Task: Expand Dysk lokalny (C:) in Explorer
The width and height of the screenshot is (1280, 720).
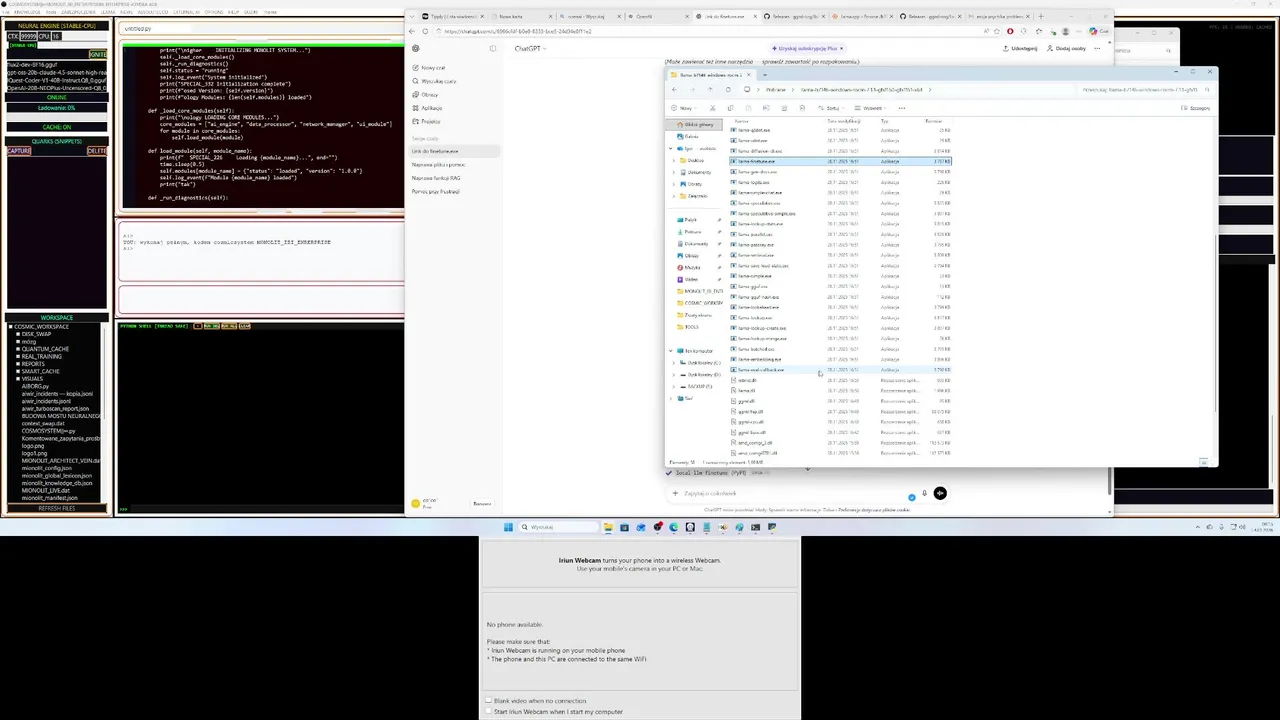Action: tap(676, 363)
